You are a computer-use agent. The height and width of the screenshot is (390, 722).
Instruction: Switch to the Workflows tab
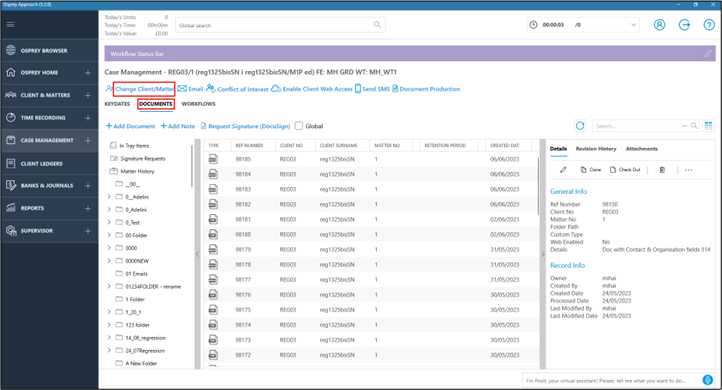point(198,104)
